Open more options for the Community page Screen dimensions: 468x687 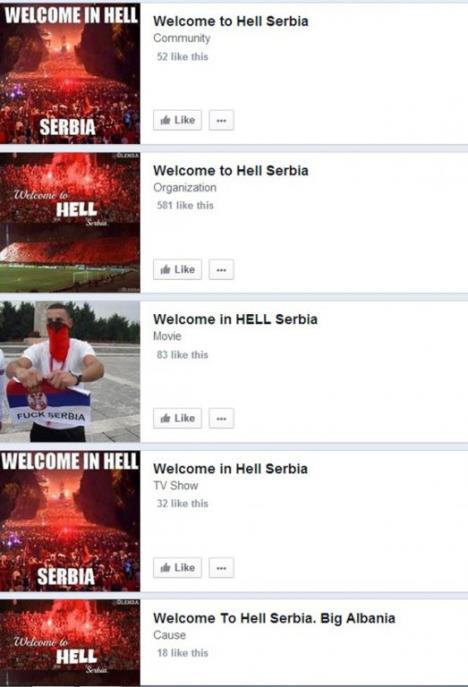[221, 120]
